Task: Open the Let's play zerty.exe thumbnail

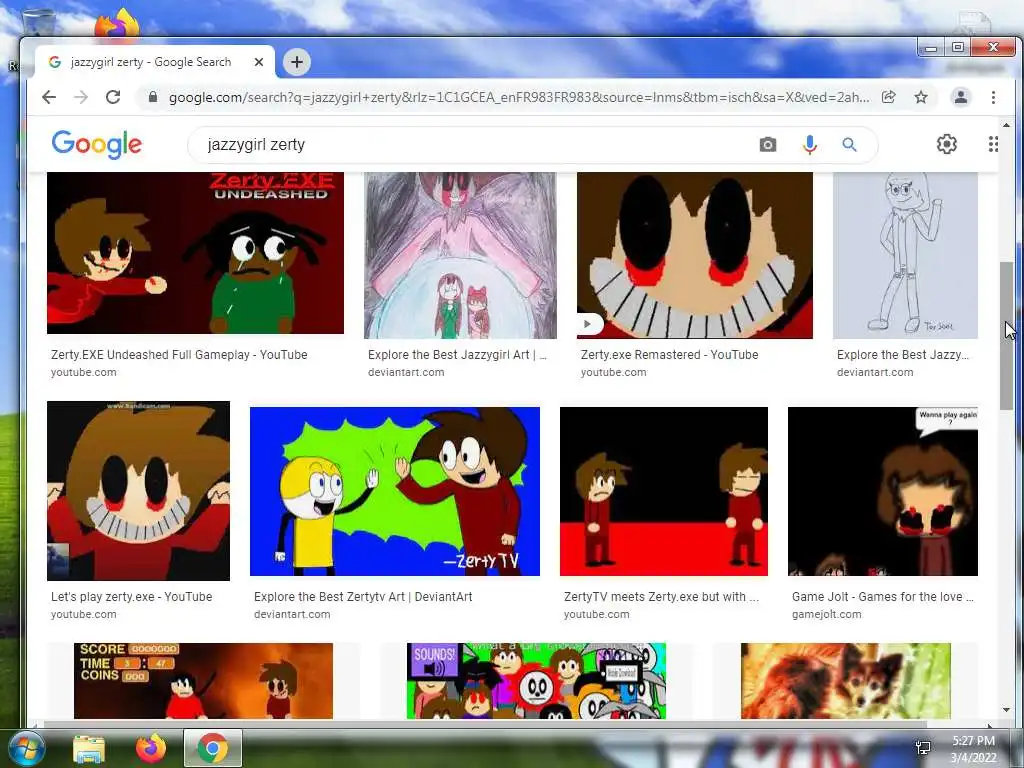Action: pyautogui.click(x=138, y=490)
